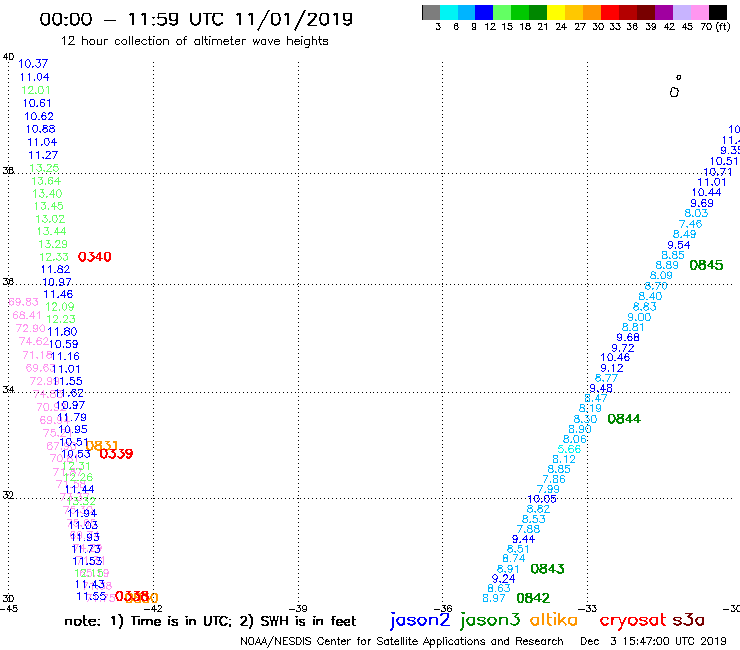Select the altika satellite label
Image resolution: width=740 pixels, height=650 pixels.
(553, 619)
